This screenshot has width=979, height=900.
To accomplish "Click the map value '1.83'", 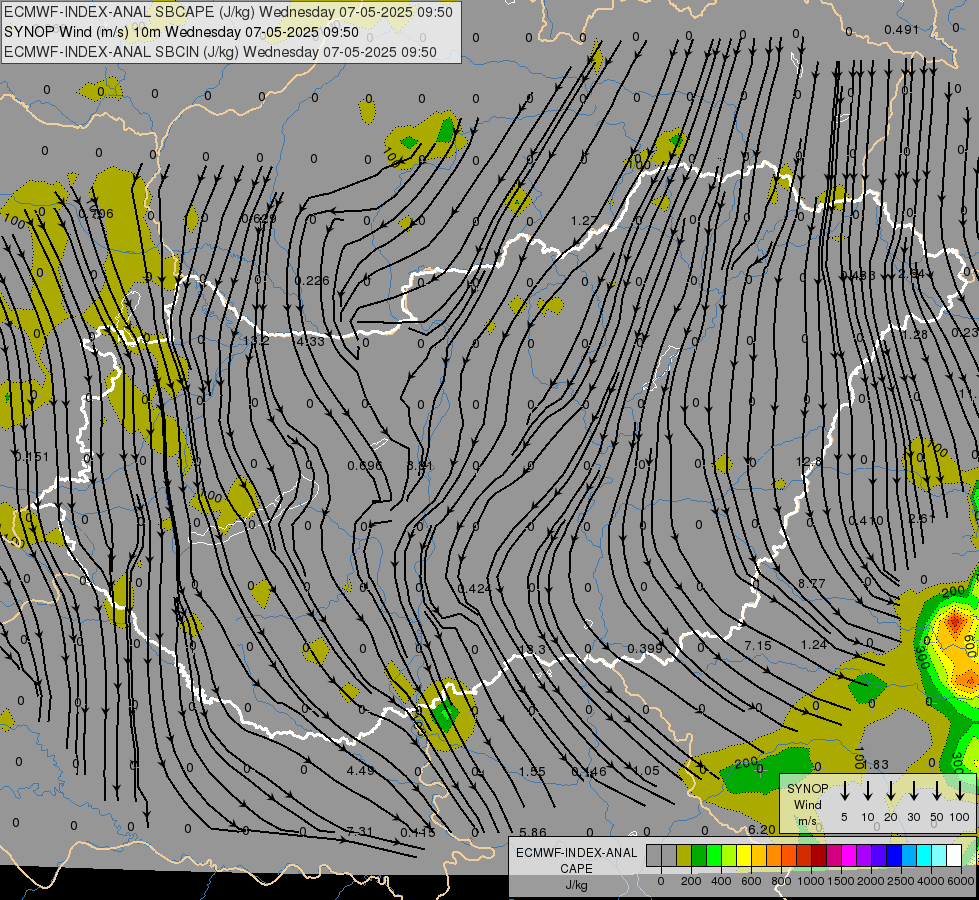I will (x=875, y=765).
